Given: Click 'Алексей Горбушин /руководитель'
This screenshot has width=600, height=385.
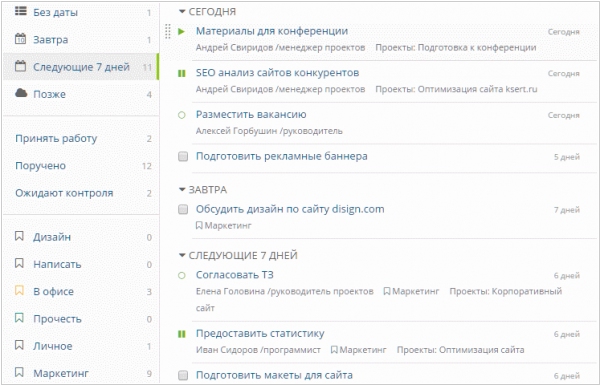Looking at the screenshot, I should tap(269, 131).
